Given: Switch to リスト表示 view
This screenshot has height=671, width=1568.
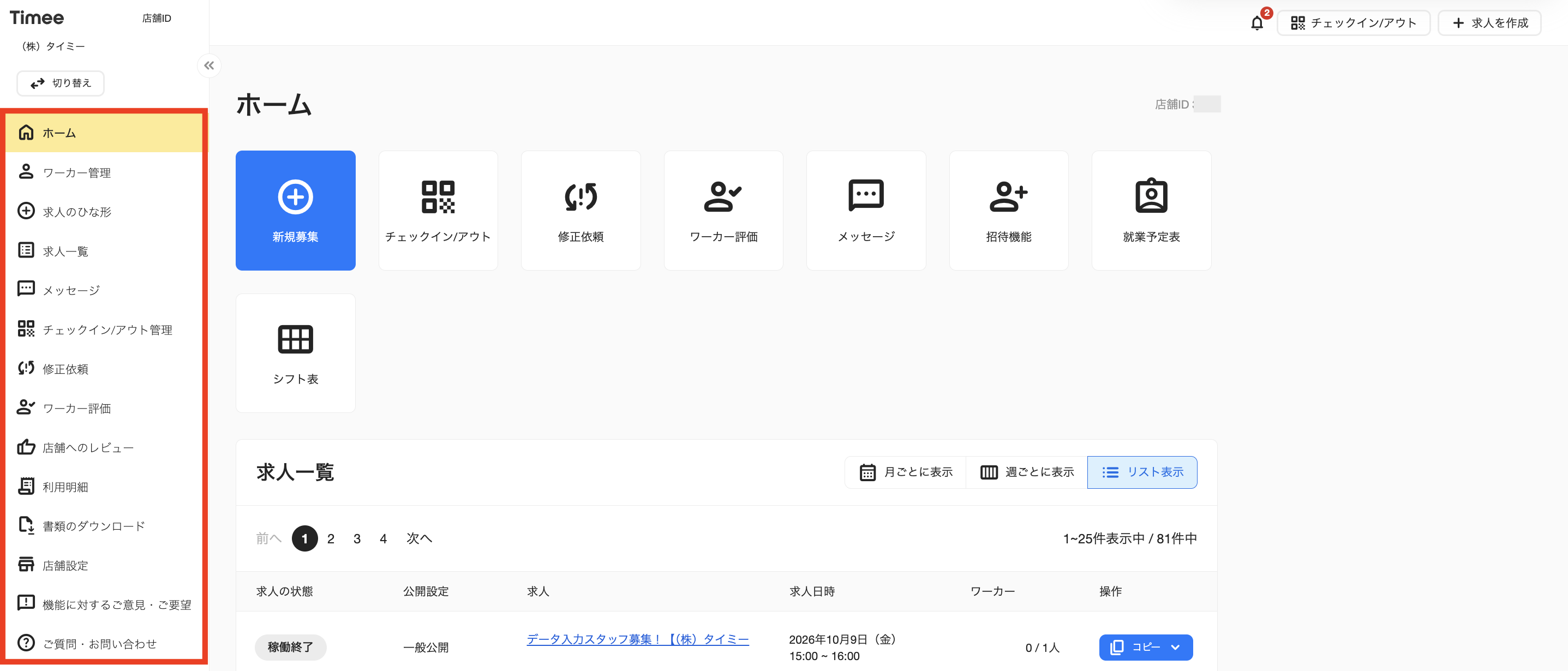Looking at the screenshot, I should click(1142, 472).
